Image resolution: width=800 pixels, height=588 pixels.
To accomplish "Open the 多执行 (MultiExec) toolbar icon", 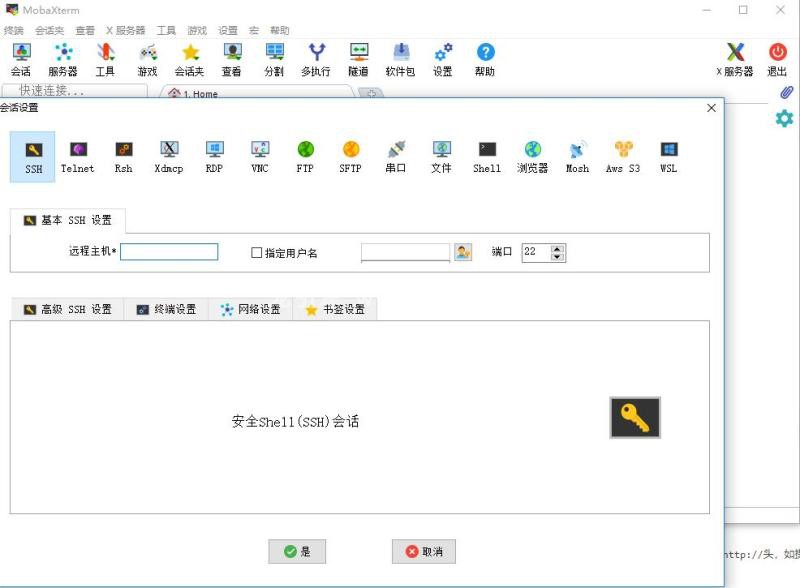I will pyautogui.click(x=316, y=60).
